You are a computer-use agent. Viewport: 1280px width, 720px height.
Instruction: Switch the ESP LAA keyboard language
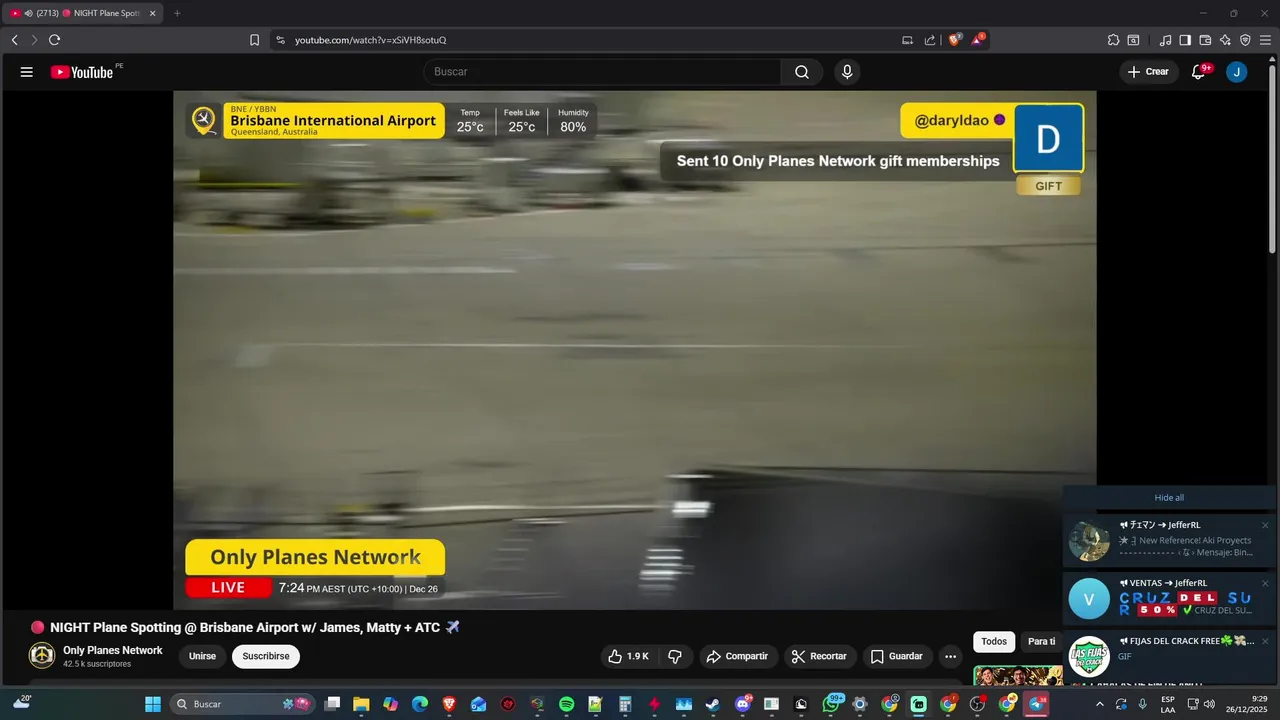point(1168,704)
